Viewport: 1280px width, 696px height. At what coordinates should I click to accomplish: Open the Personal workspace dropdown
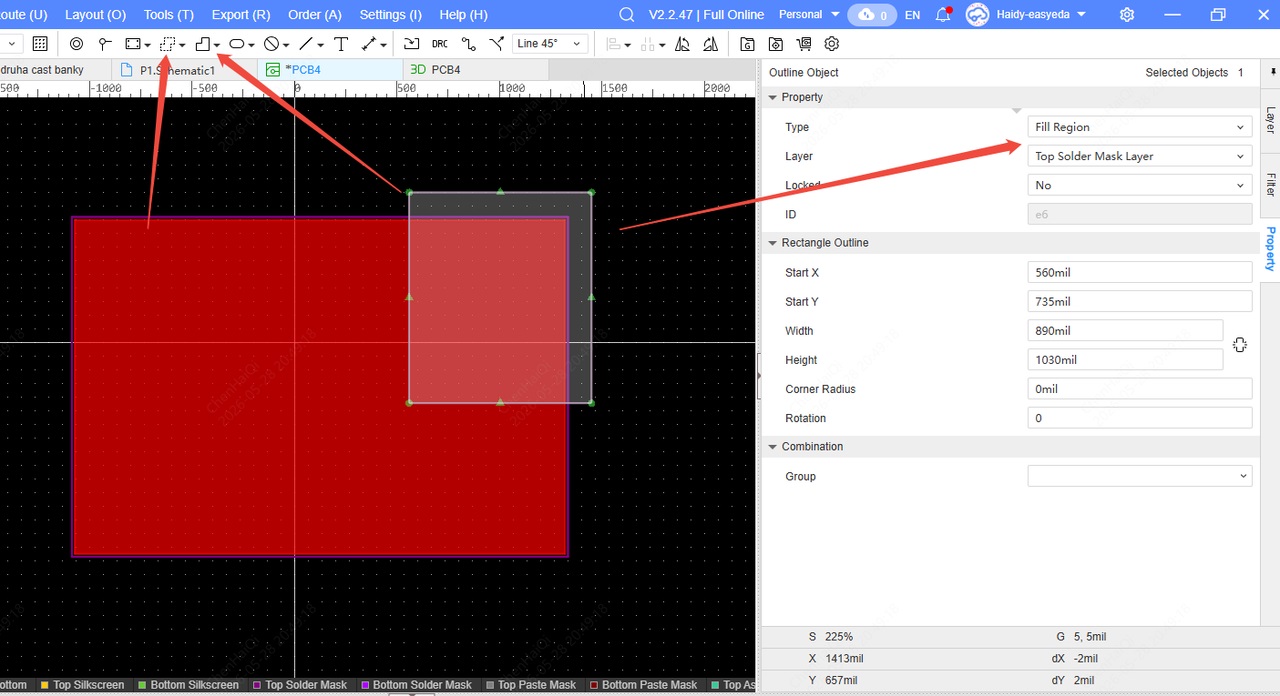(807, 14)
